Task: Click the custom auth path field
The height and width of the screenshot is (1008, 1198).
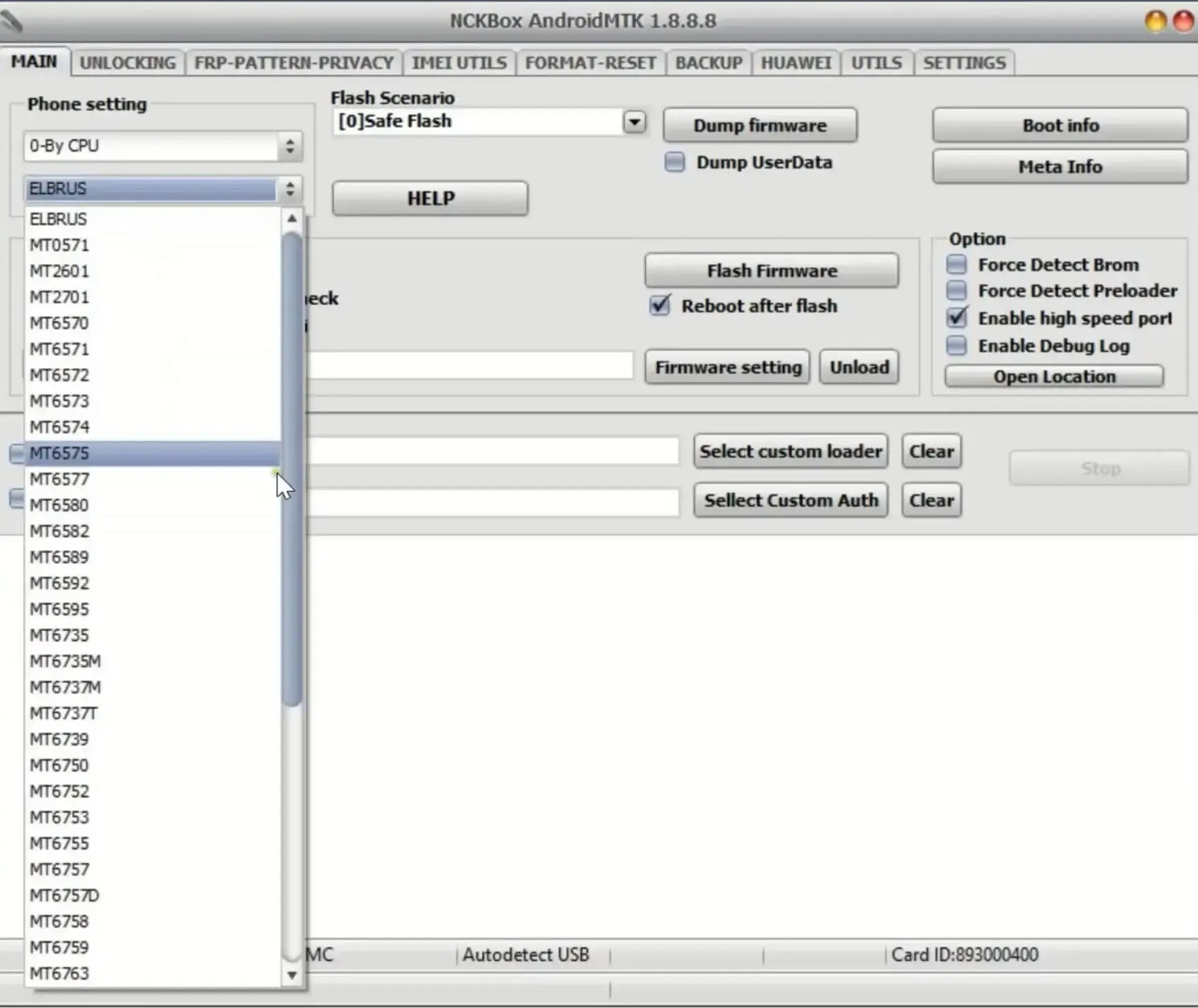Action: click(493, 502)
